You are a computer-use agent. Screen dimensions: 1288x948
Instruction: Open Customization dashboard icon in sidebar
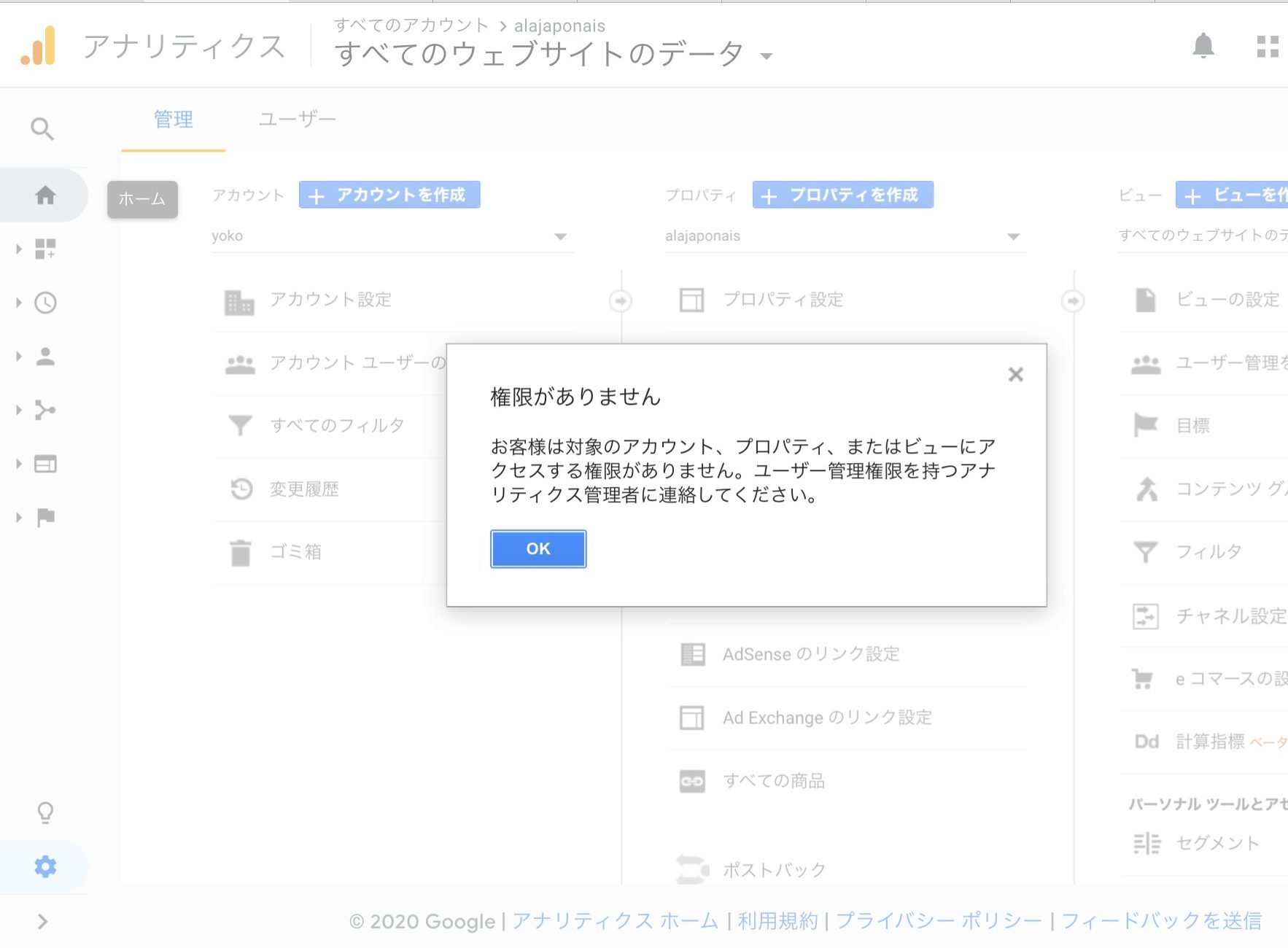[45, 249]
